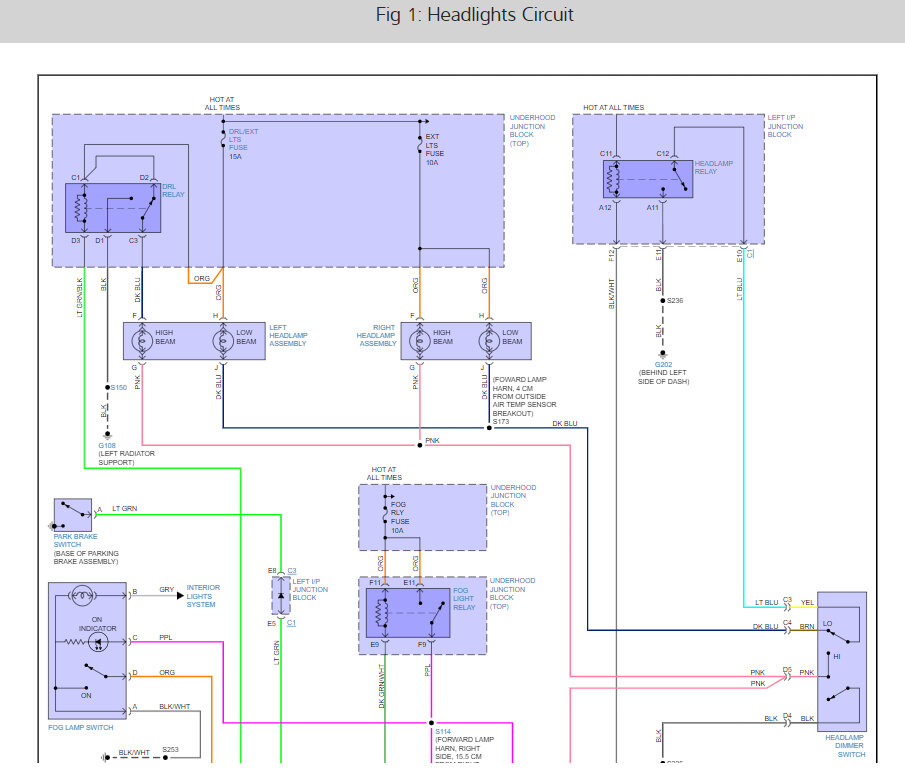
Task: Click the ON indicator LED symbol
Action: tap(98, 642)
